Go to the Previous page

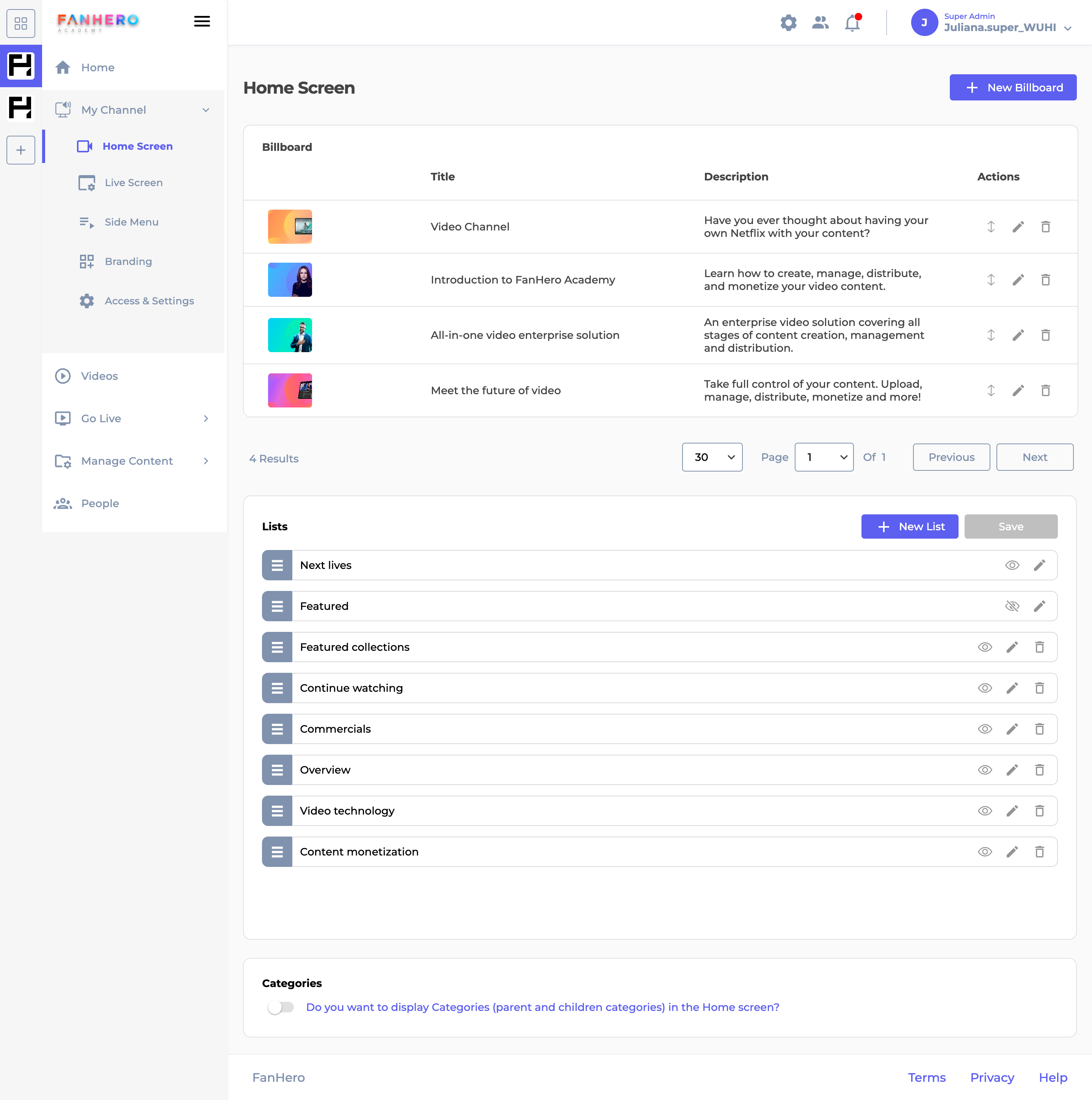[x=951, y=457]
